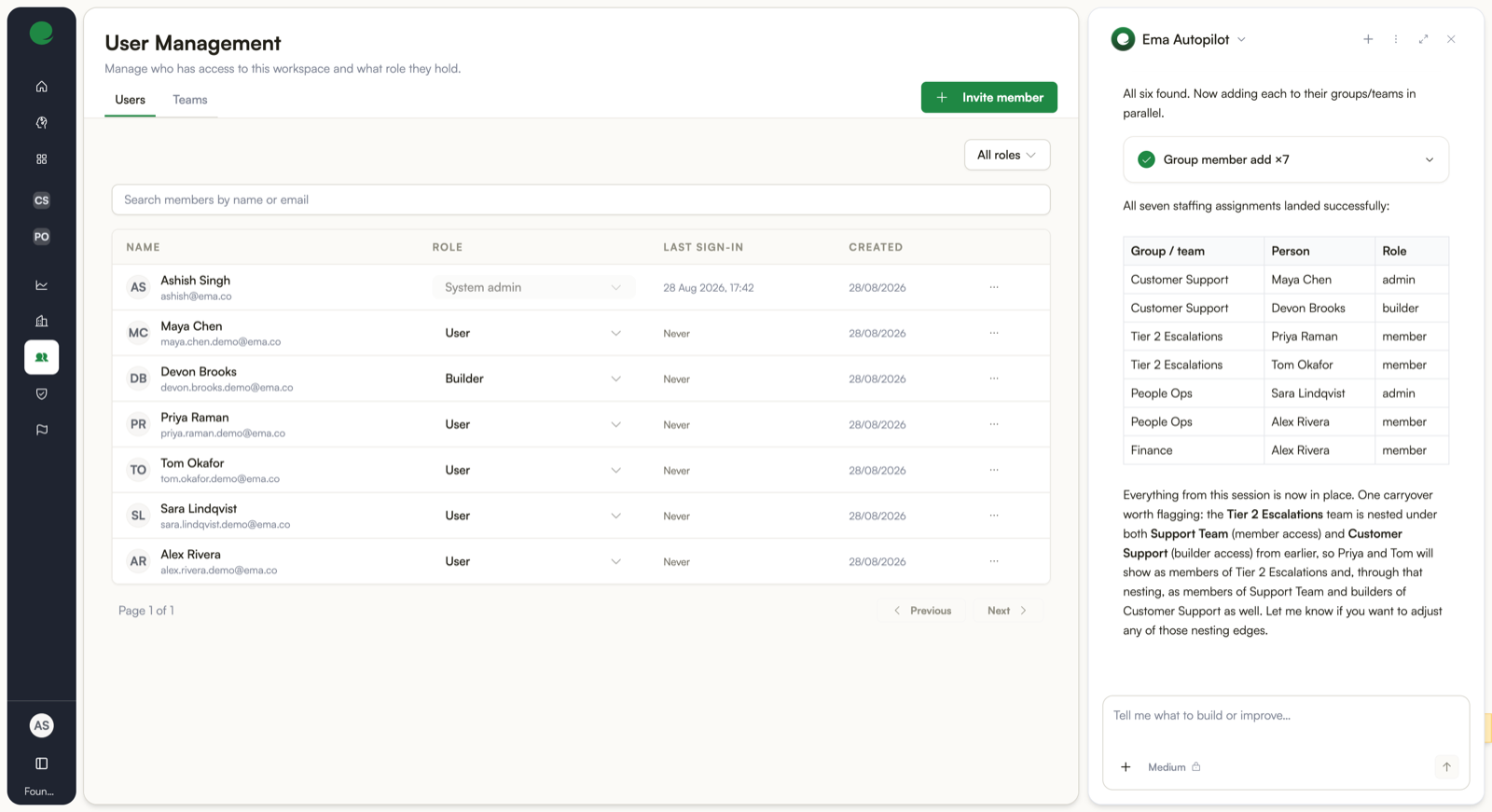Expand the Autopilot panel to full size
1492x812 pixels.
pyautogui.click(x=1423, y=39)
